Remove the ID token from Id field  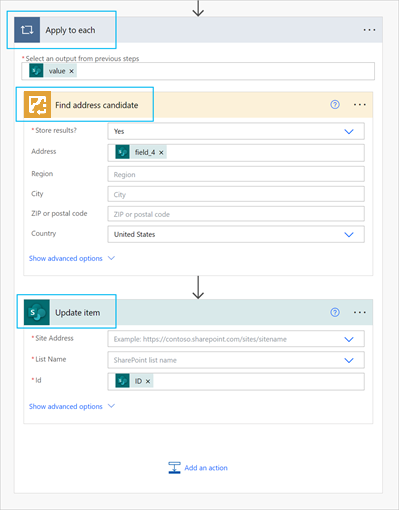tap(148, 381)
